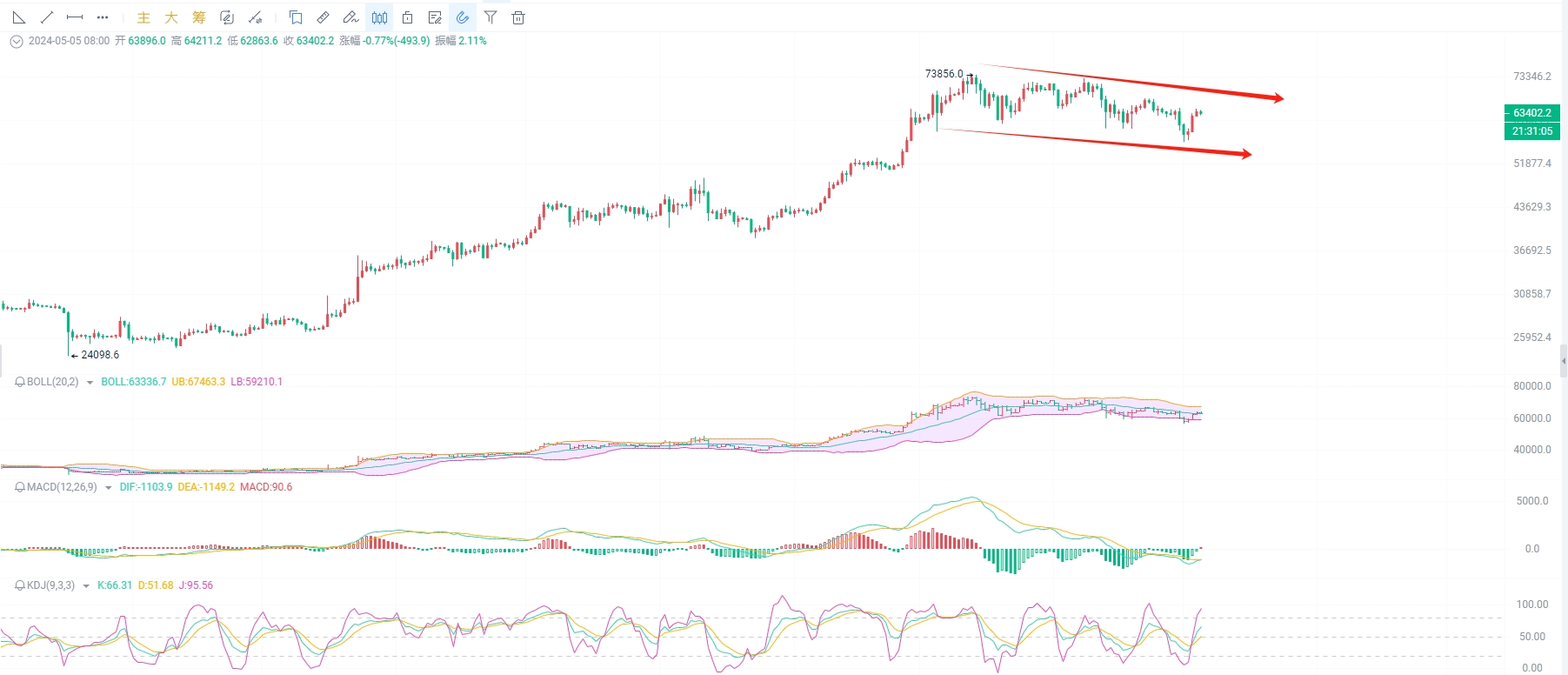Click the date 2024-05-05 08:00

(x=69, y=41)
